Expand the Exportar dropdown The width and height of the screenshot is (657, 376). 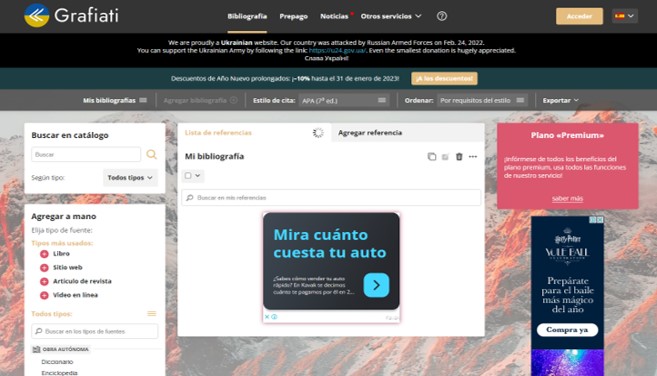pyautogui.click(x=560, y=100)
